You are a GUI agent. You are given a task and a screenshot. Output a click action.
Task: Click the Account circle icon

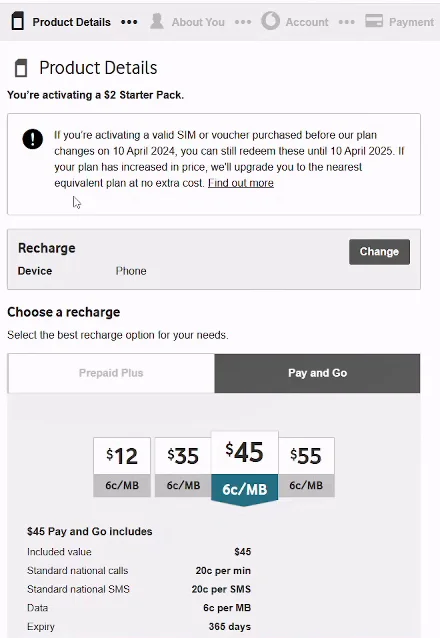[x=270, y=21]
